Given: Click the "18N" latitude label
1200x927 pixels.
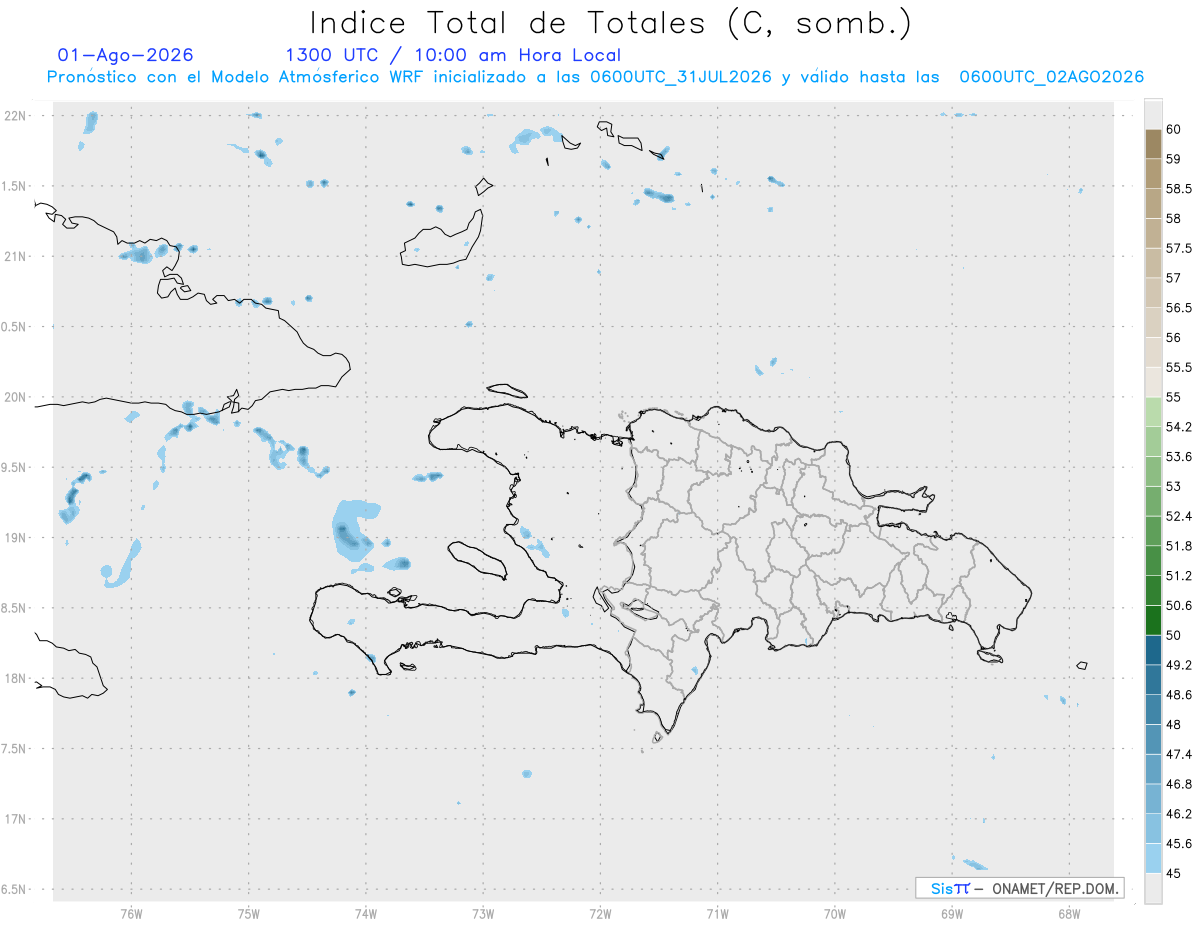Looking at the screenshot, I should tap(15, 679).
